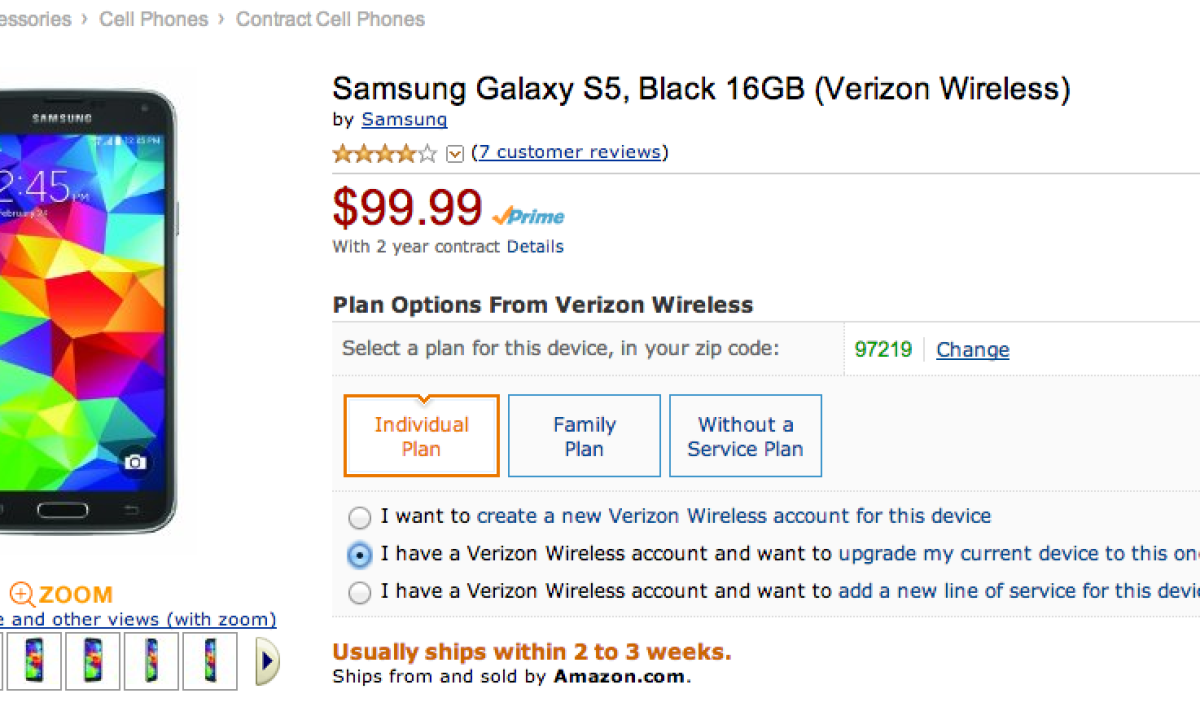Click the camera icon on phone image
This screenshot has width=1200, height=720.
click(135, 462)
